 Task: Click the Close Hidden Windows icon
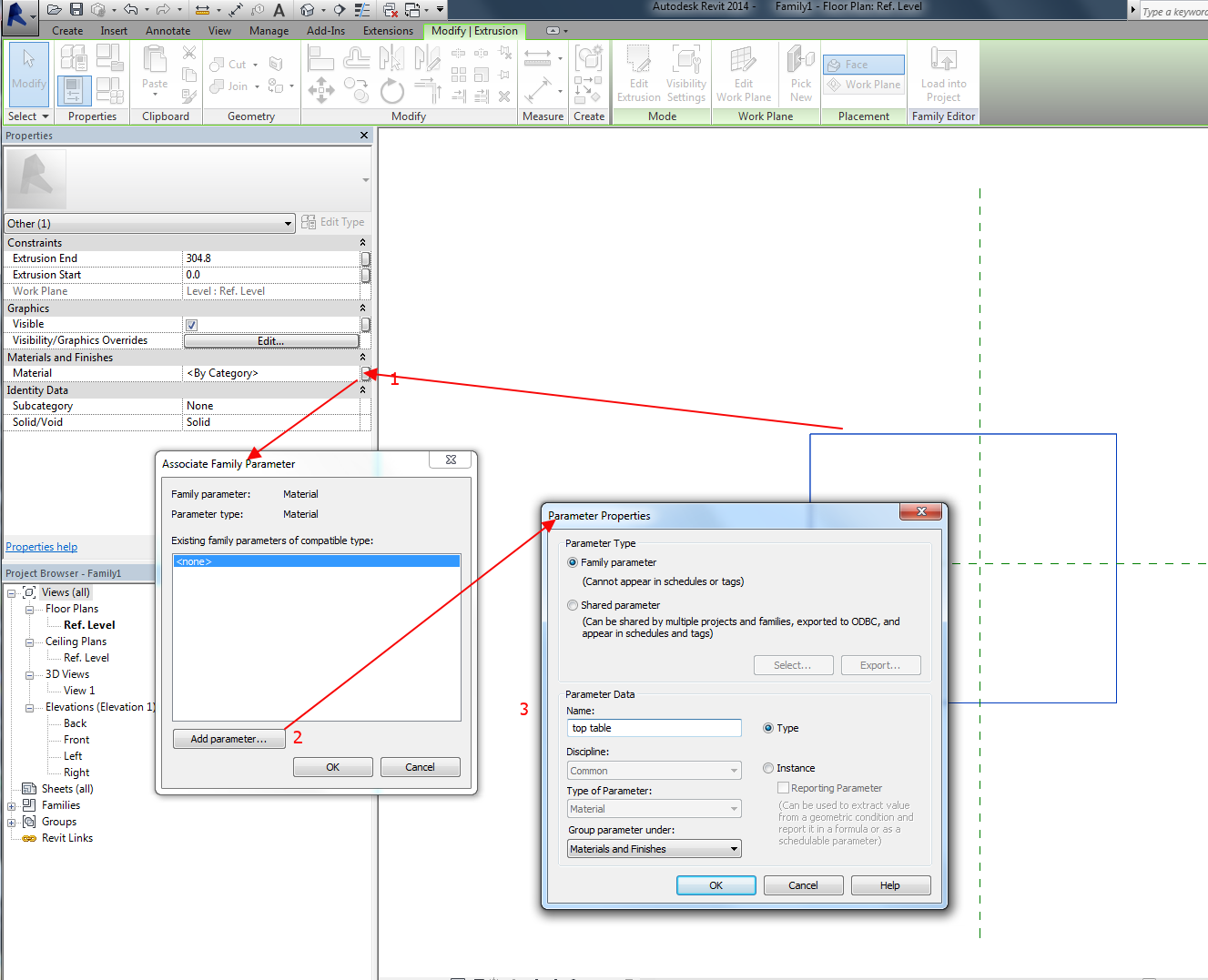pos(390,9)
